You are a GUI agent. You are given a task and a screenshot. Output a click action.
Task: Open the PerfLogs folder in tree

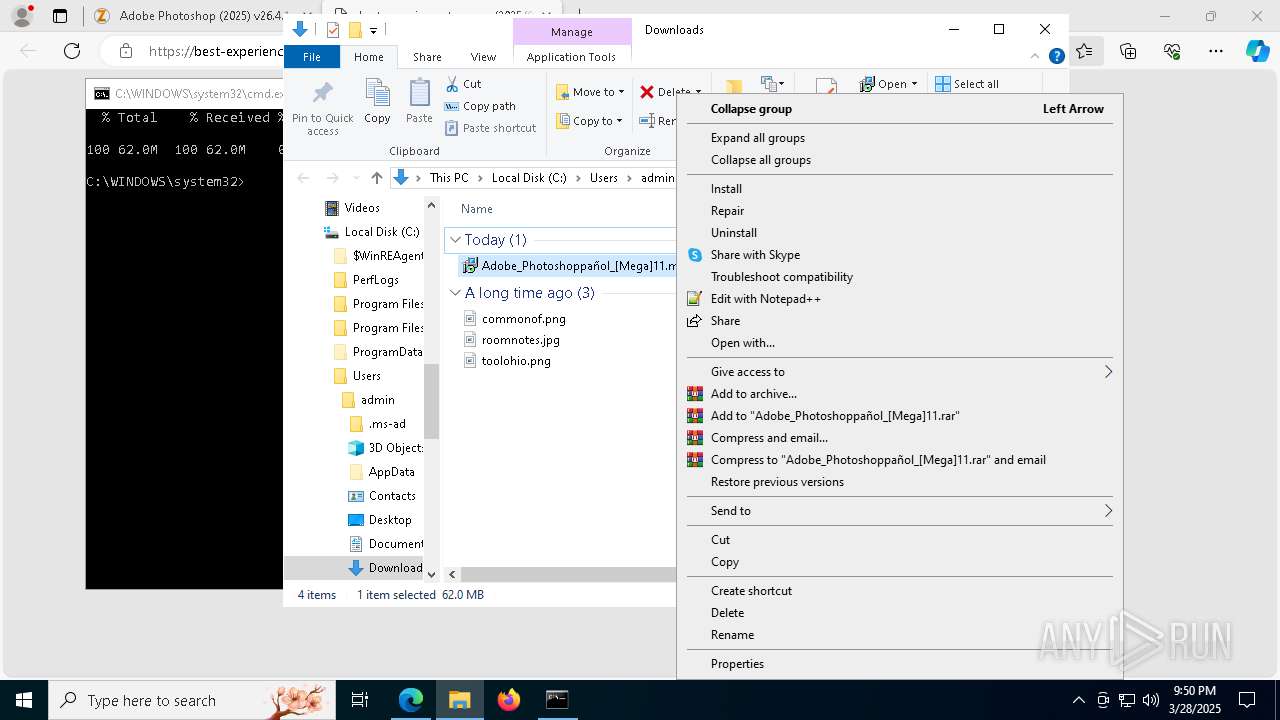click(x=367, y=280)
